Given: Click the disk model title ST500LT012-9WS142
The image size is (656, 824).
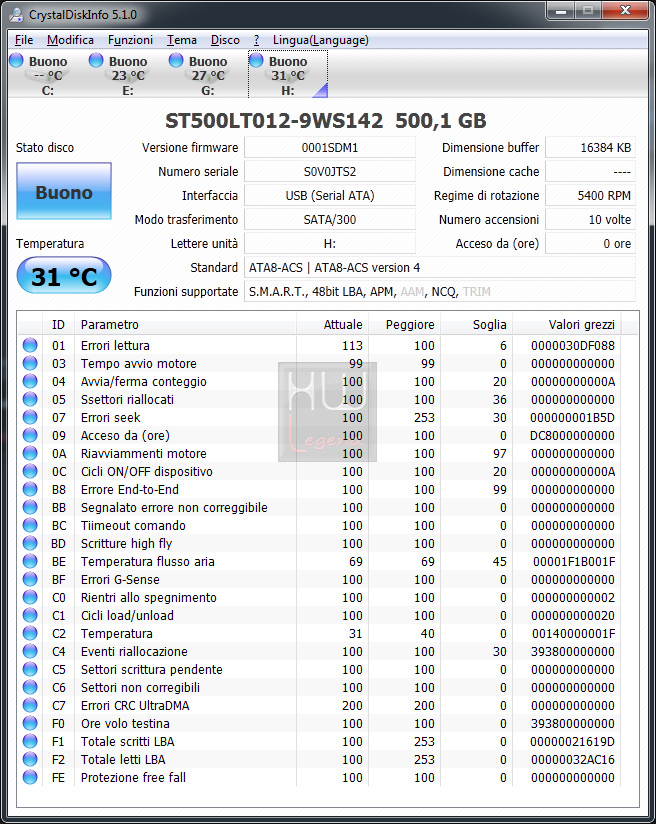Looking at the screenshot, I should pos(274,121).
